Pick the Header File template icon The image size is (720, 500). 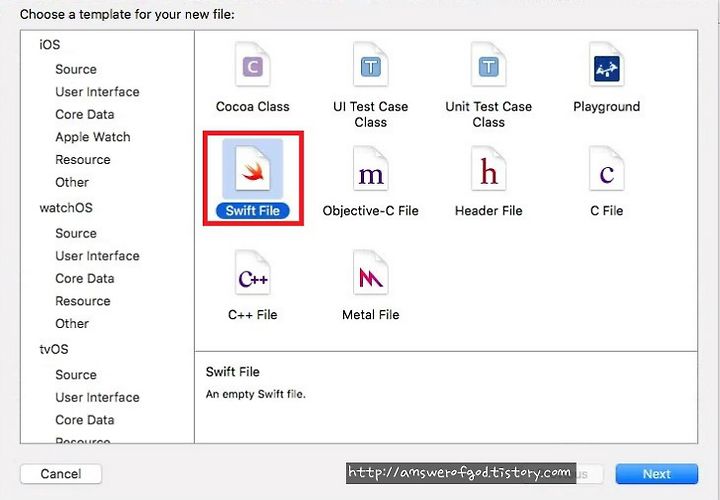(x=489, y=169)
